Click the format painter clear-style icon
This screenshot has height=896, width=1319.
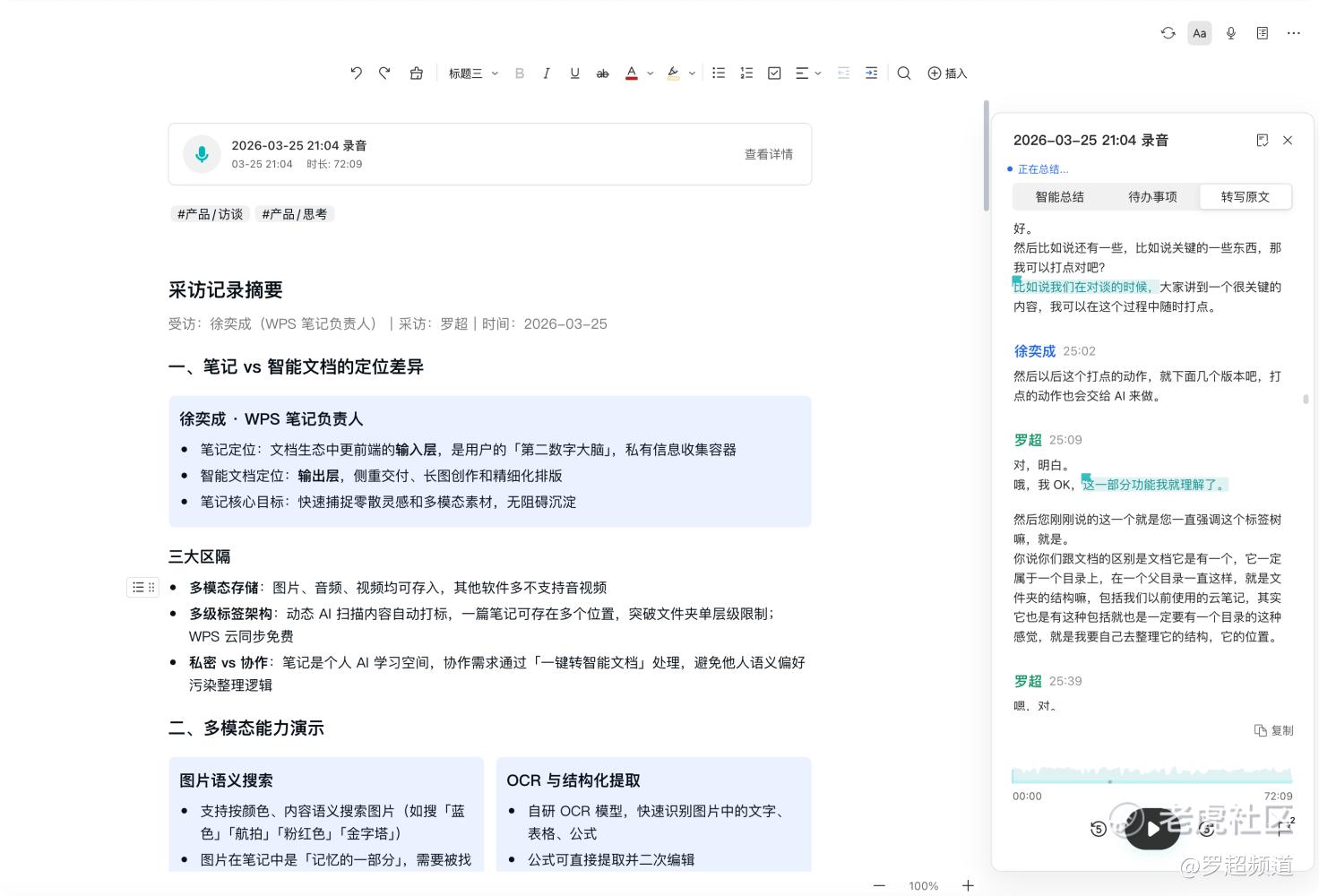pyautogui.click(x=417, y=73)
